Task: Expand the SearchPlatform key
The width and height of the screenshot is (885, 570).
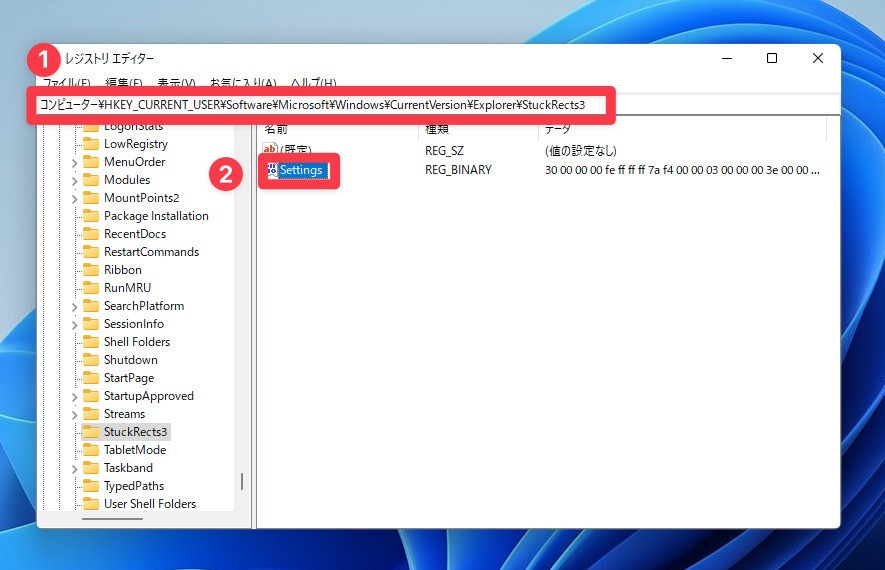Action: (75, 307)
